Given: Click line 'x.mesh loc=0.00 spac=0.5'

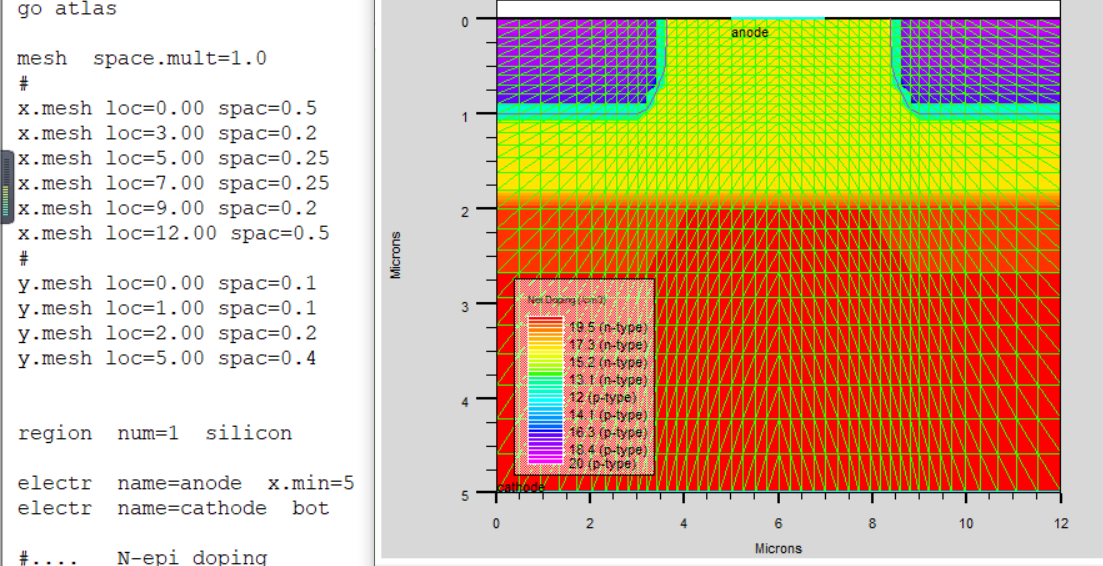Looking at the screenshot, I should 167,108.
